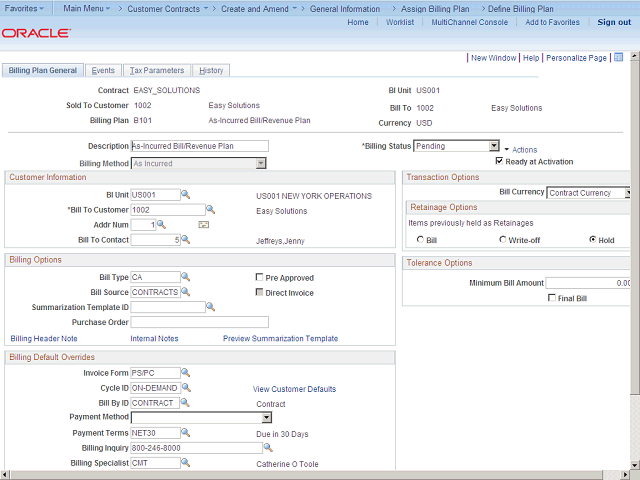Open the Payment Terms lookup magnifier

185,433
